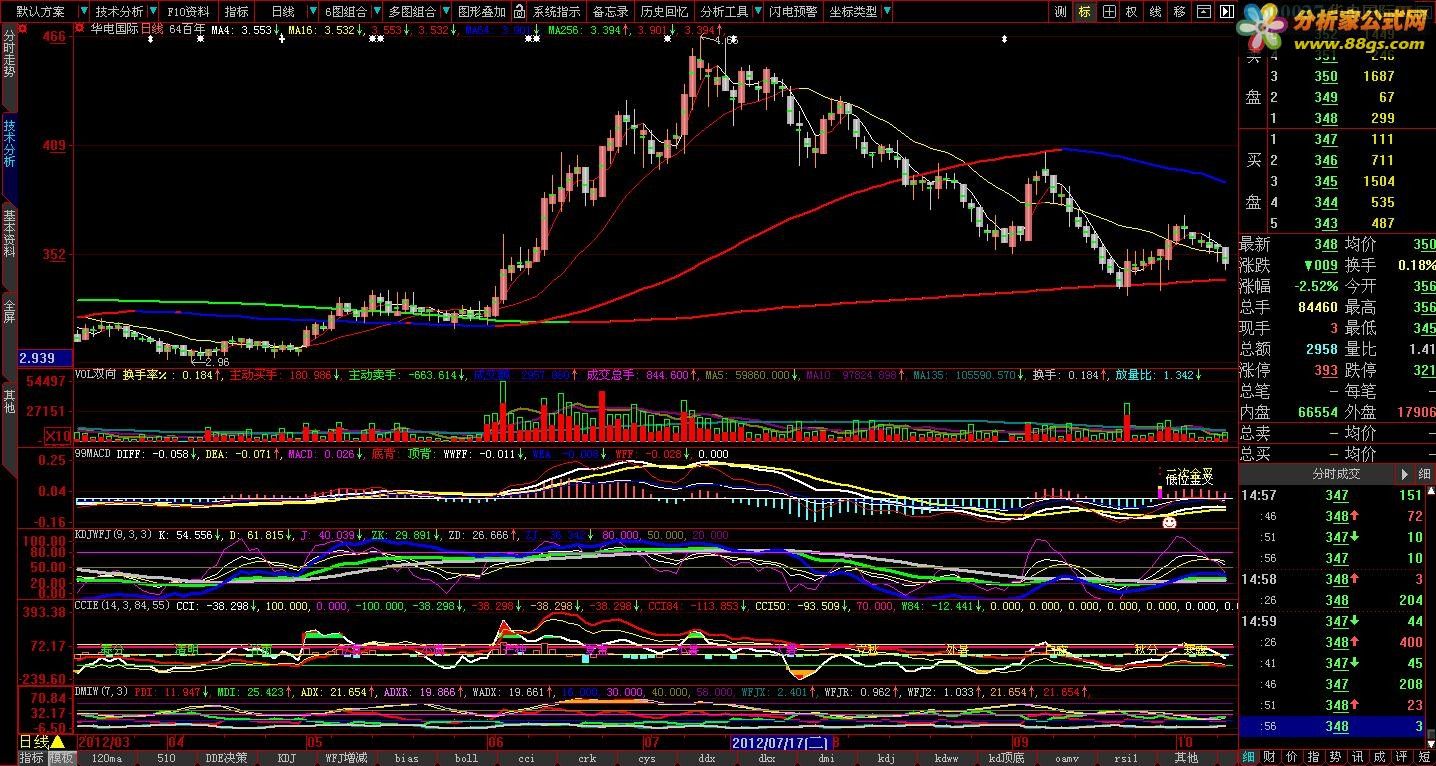The image size is (1436, 766).
Task: Click the red gear icon before 华电国际
Action: (80, 29)
